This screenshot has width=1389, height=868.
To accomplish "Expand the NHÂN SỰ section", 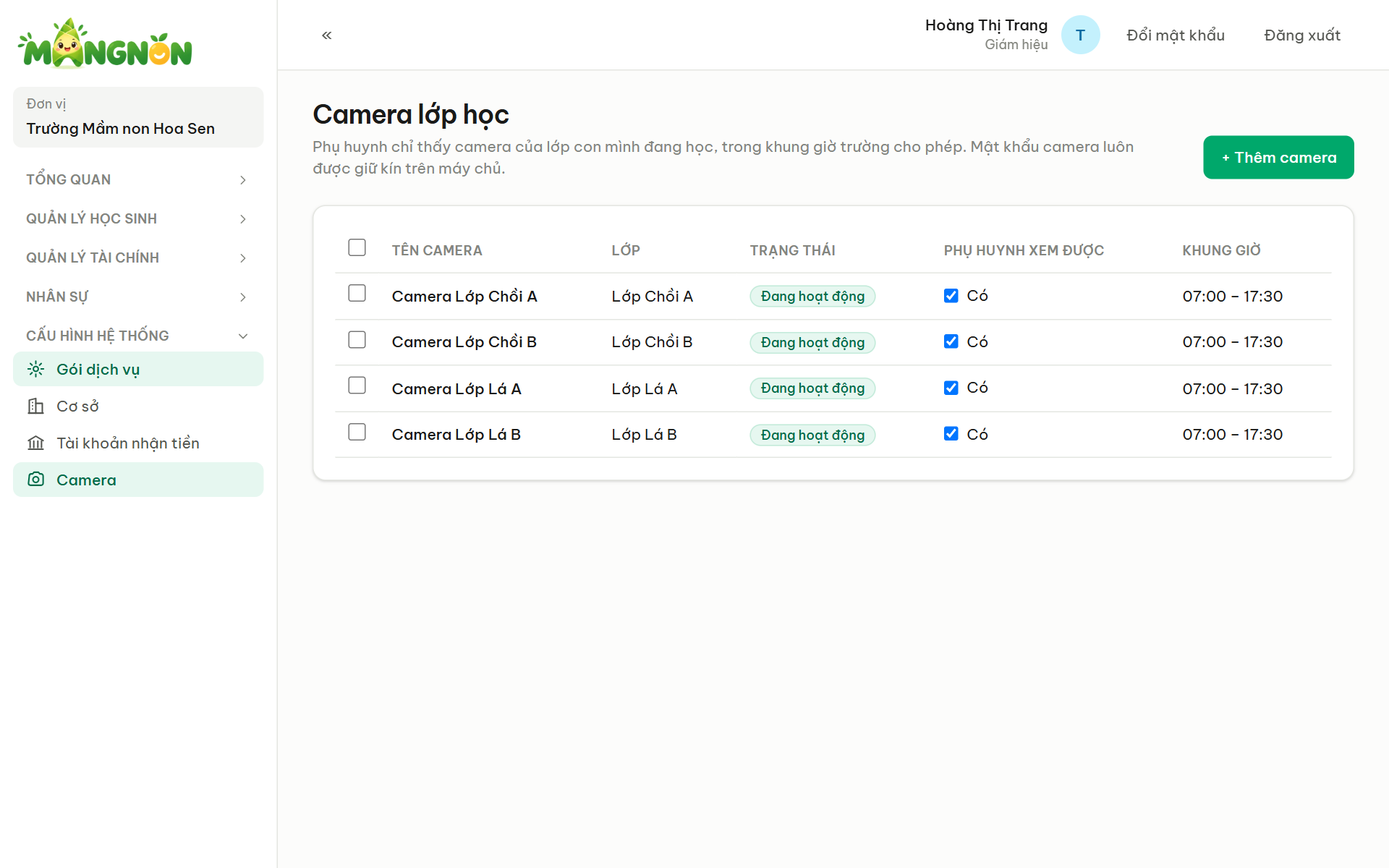I will (138, 297).
